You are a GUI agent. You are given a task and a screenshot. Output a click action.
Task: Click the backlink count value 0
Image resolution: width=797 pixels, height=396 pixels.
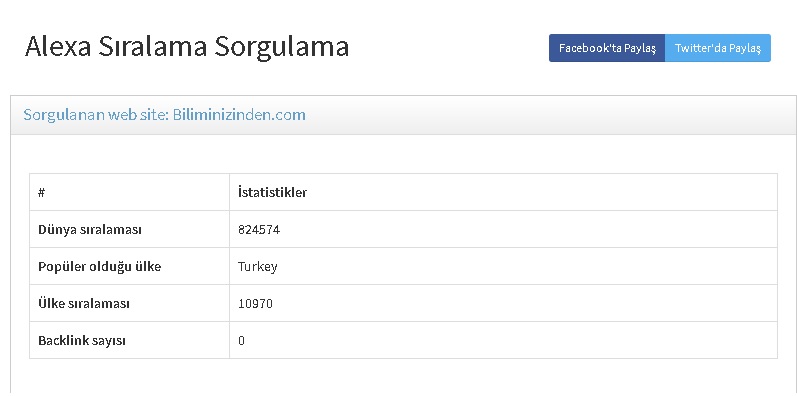(x=241, y=341)
